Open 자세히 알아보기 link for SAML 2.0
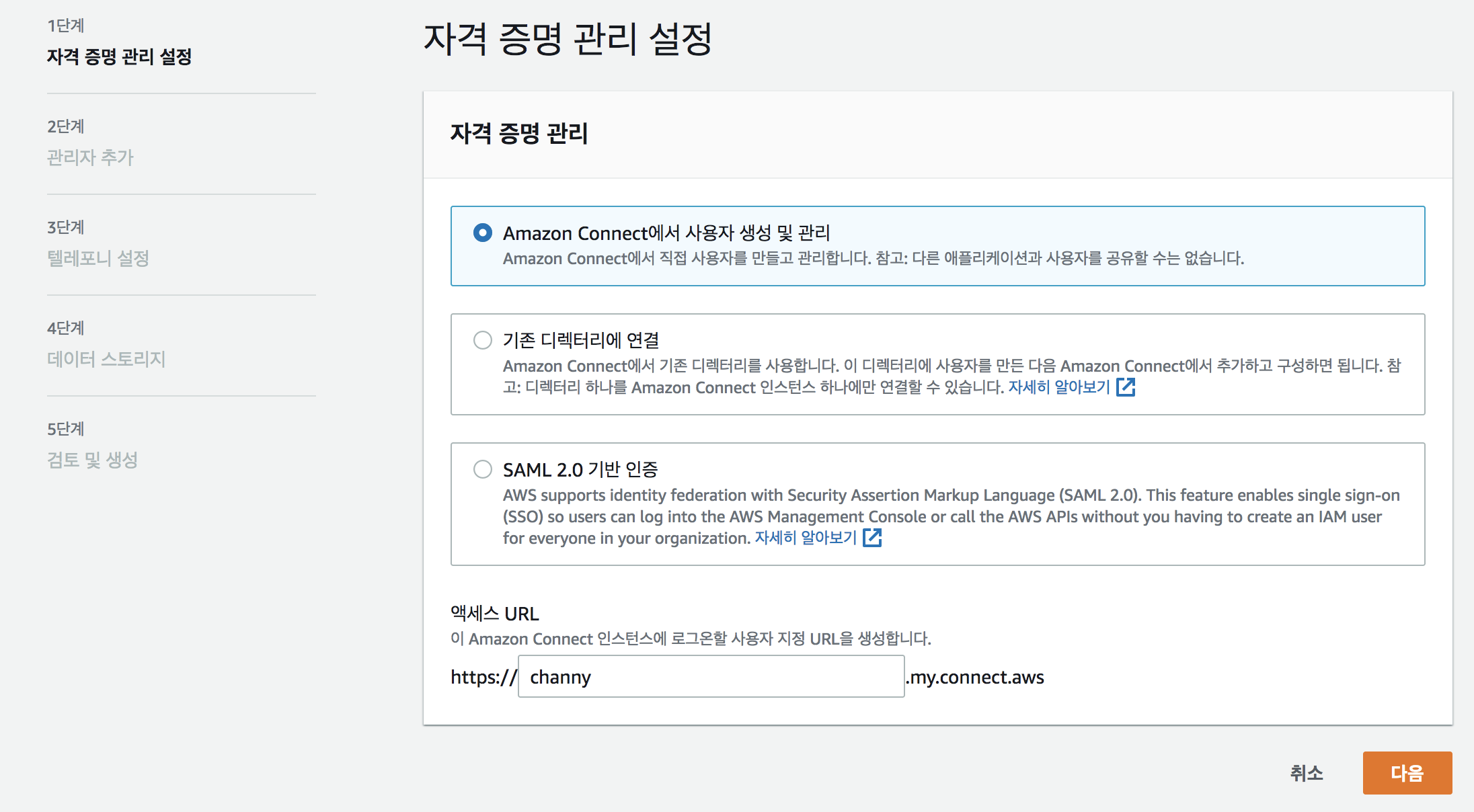 805,538
